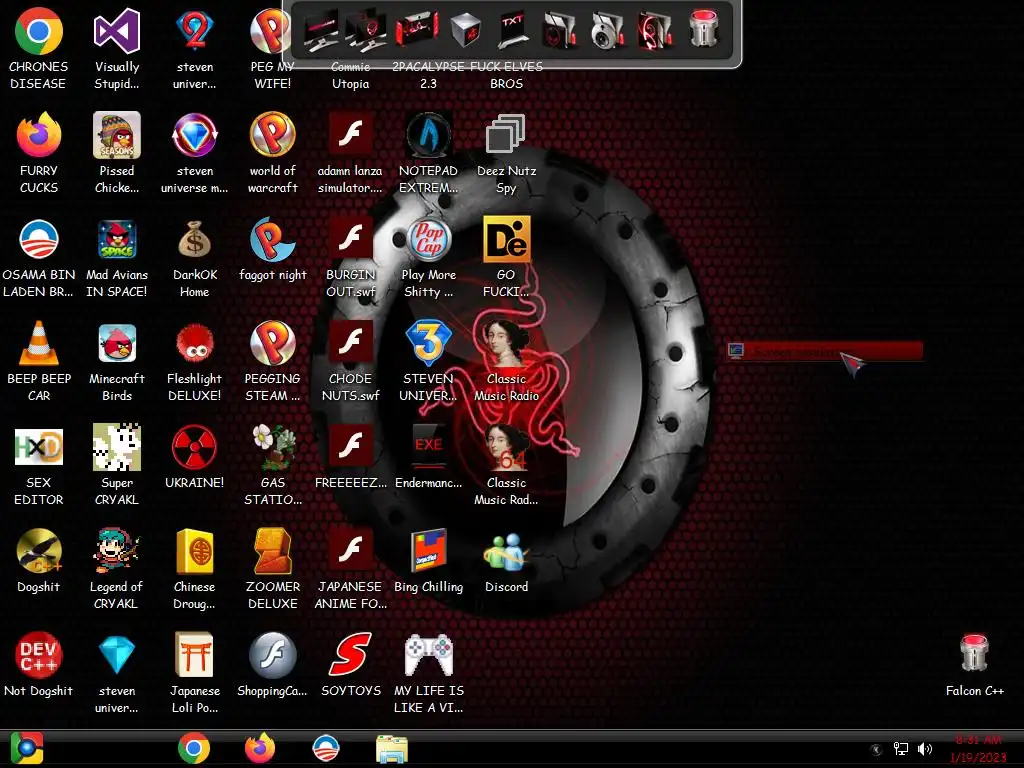Open the 'Classic Music Radio' portrait icon

(506, 343)
